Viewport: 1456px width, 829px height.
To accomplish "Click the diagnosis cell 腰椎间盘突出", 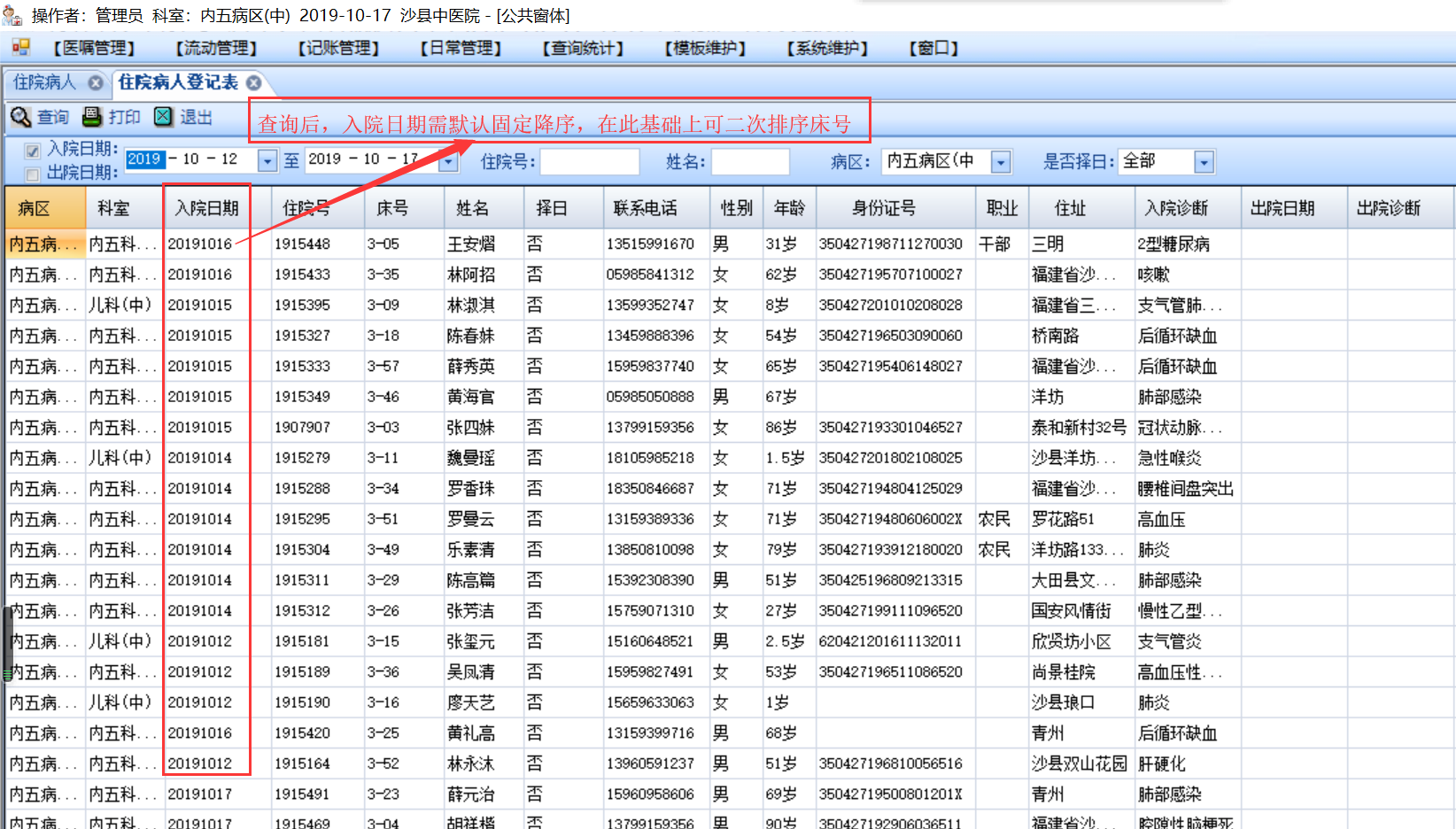I will tap(1186, 489).
